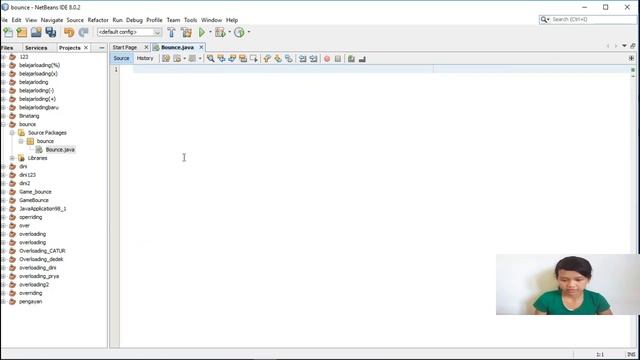Run the project with the green play icon
Screen dimensions: 640x360
coord(202,32)
